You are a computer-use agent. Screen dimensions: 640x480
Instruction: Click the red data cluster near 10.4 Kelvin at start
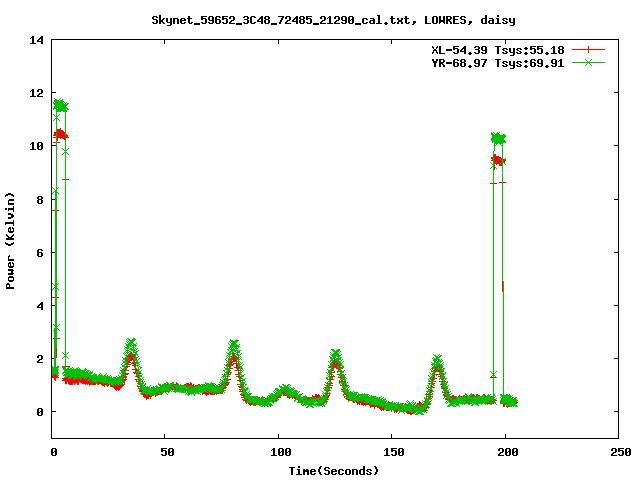pos(60,134)
